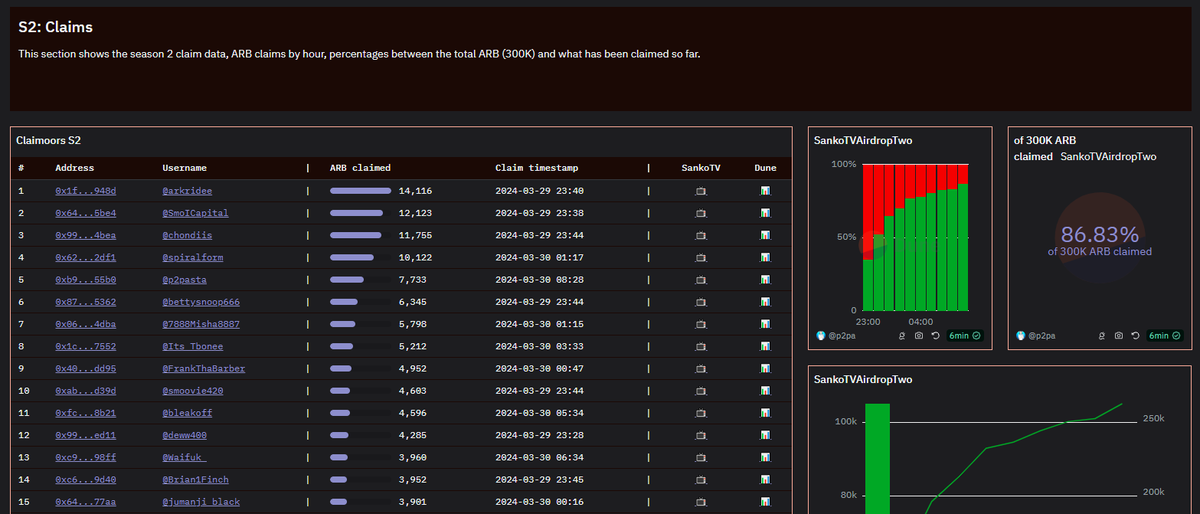Open the SankoTVAirdropTwo bar chart title
The height and width of the screenshot is (514, 1200).
[x=863, y=141]
